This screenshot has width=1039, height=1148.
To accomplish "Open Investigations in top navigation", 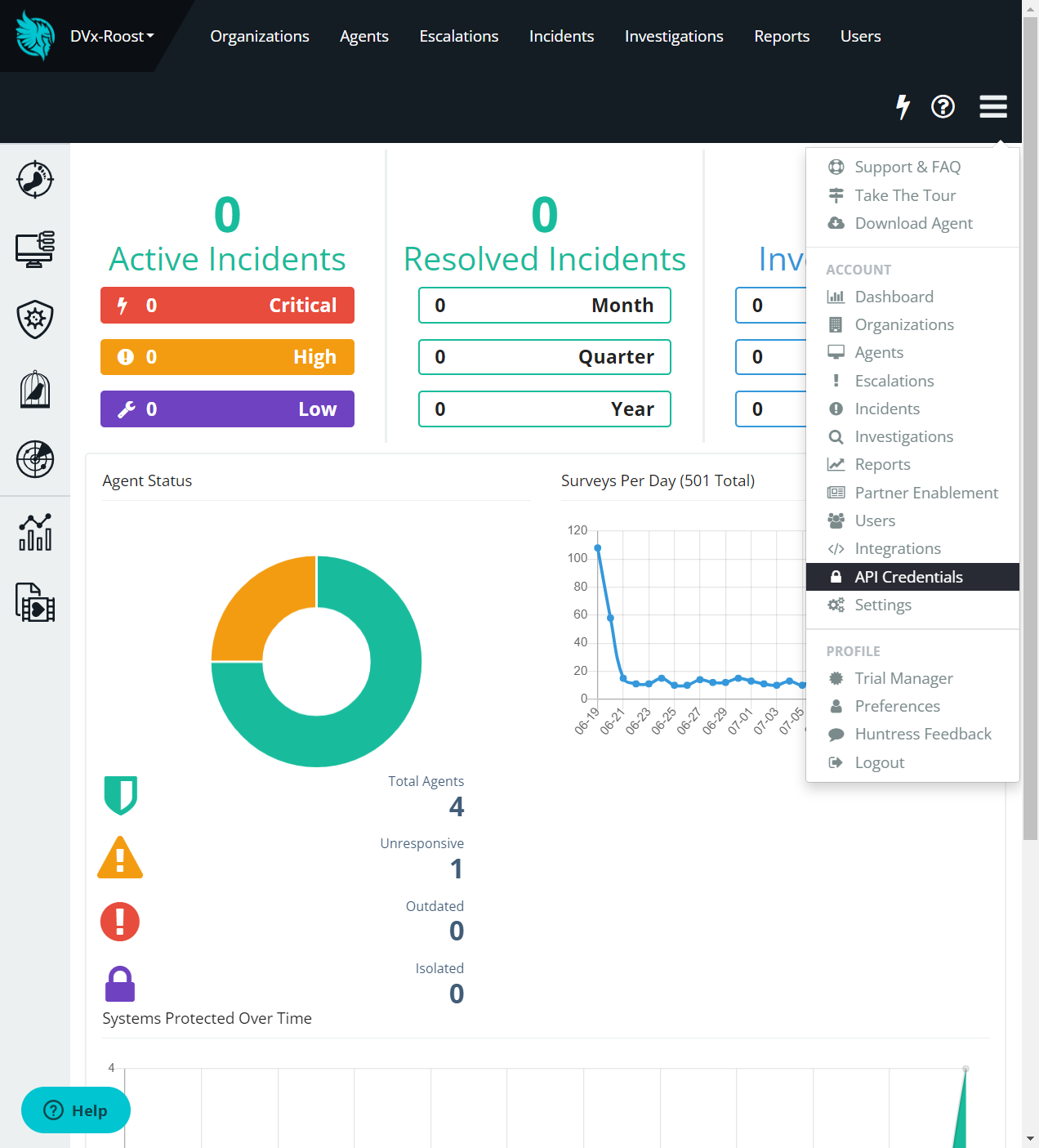I will click(x=674, y=36).
